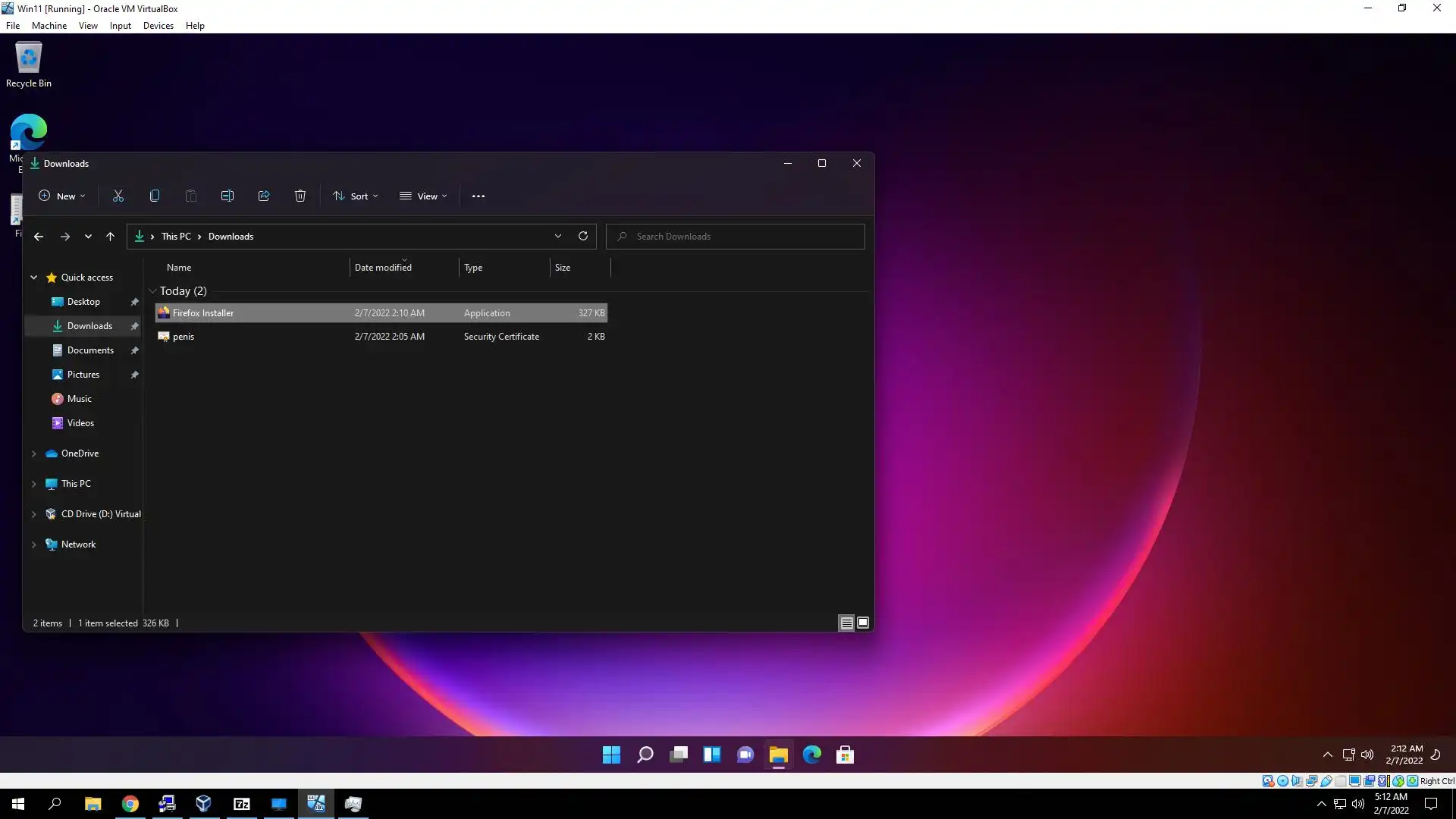The width and height of the screenshot is (1456, 819).
Task: Open the VirtualBox Devices menu
Action: coord(158,25)
